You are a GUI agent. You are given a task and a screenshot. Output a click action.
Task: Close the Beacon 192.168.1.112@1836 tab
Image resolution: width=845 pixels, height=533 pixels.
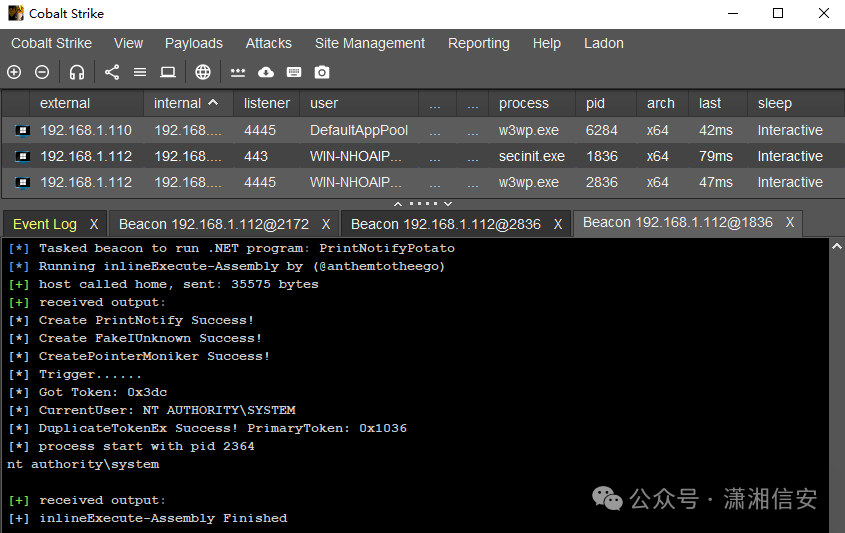[x=789, y=222]
